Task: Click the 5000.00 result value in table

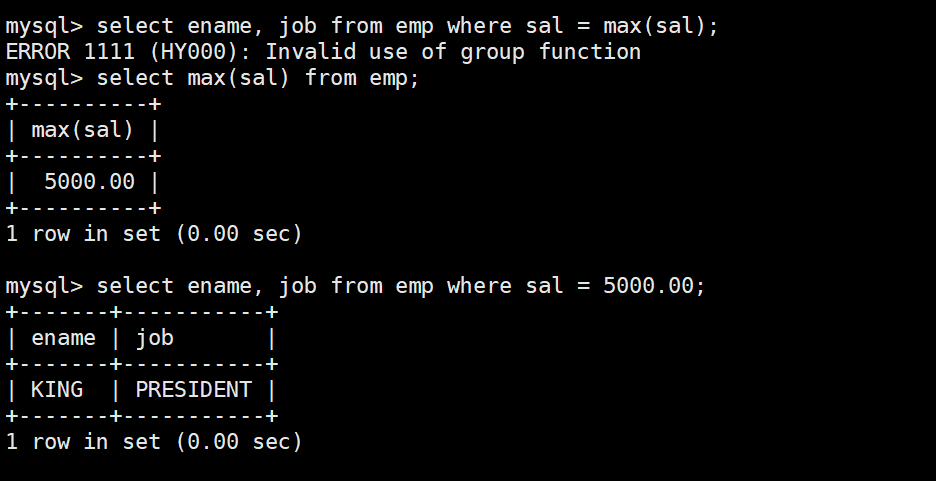Action: pyautogui.click(x=90, y=182)
